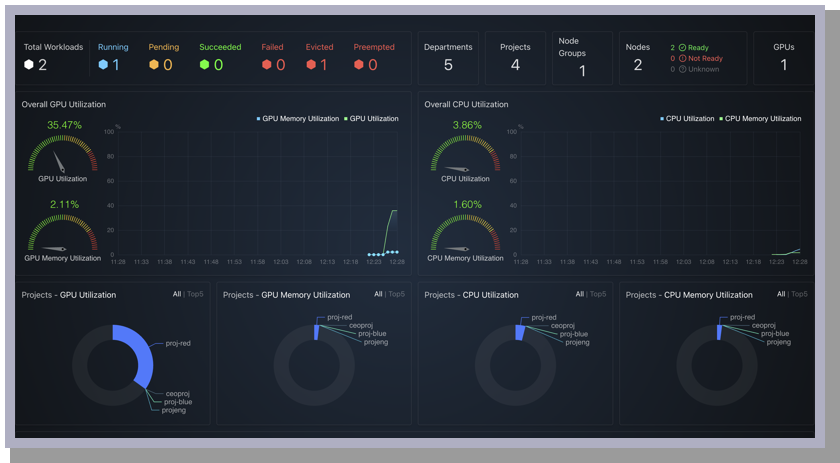
Task: Click the blue Running workloads hexagon icon
Action: coord(103,64)
